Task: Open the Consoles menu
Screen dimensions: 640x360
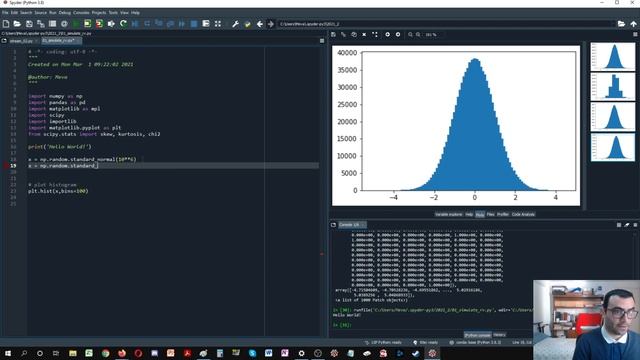Action: click(81, 13)
